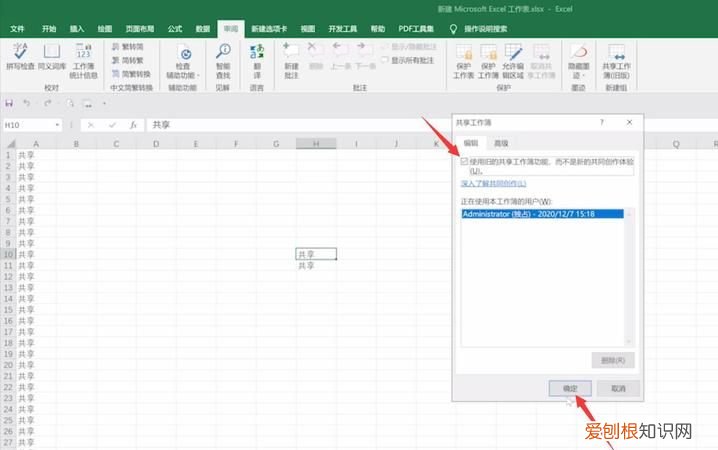Toggle 显示/隐藏批注 for this cell
718x450 pixels.
409,47
